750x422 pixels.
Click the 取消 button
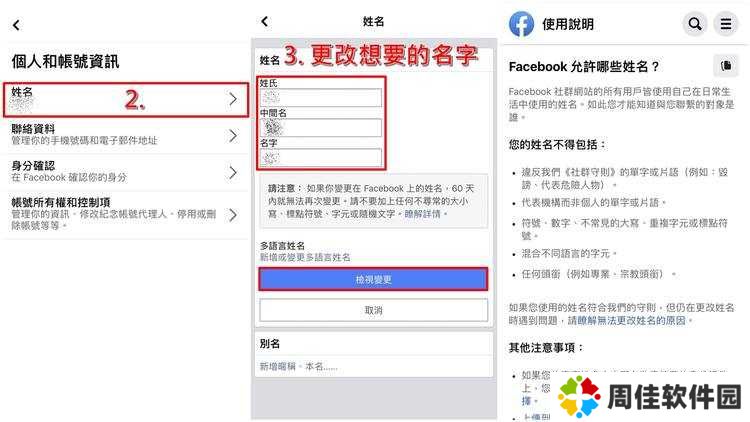373,310
